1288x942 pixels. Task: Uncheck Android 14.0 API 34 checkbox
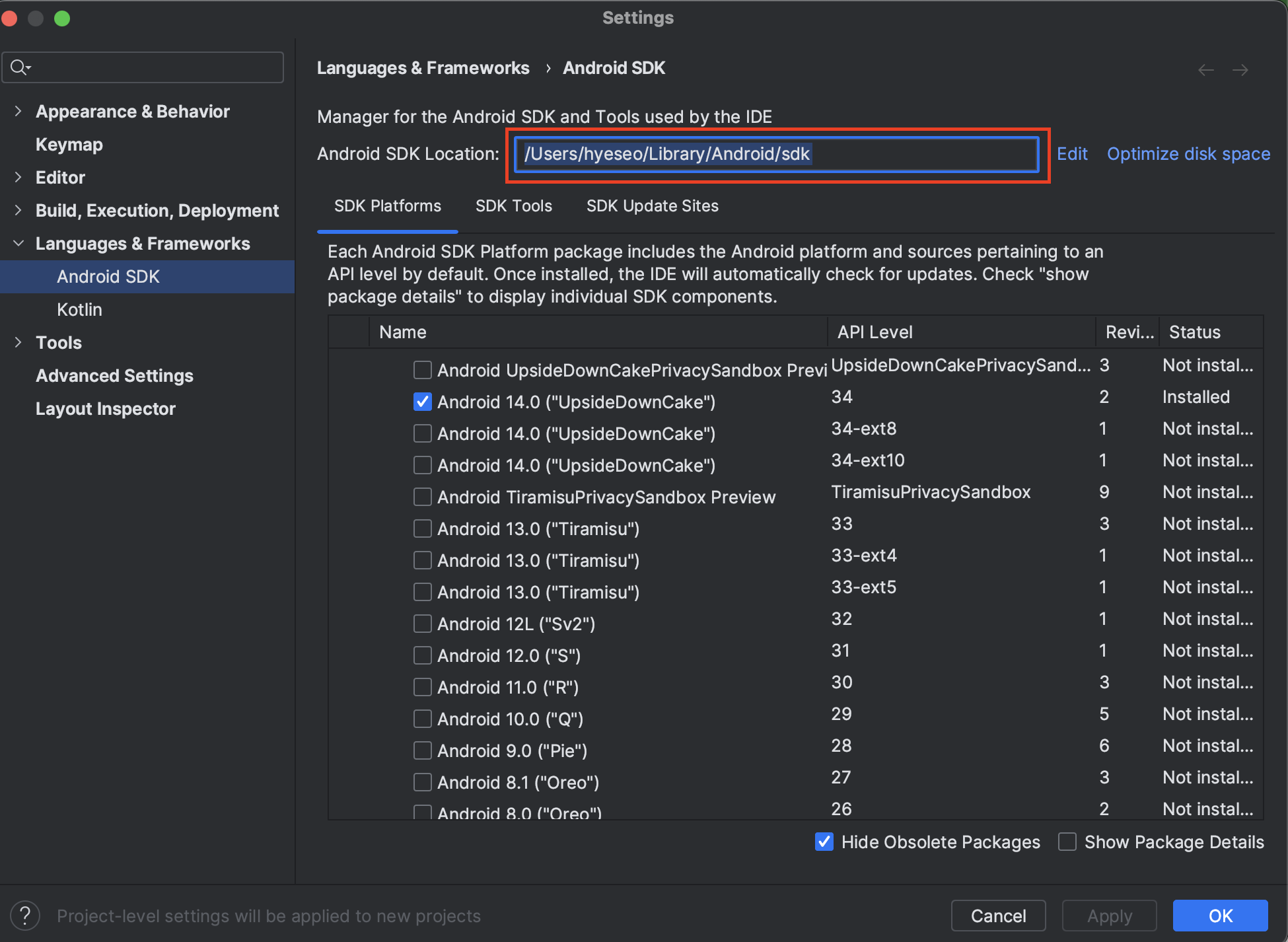pyautogui.click(x=423, y=402)
